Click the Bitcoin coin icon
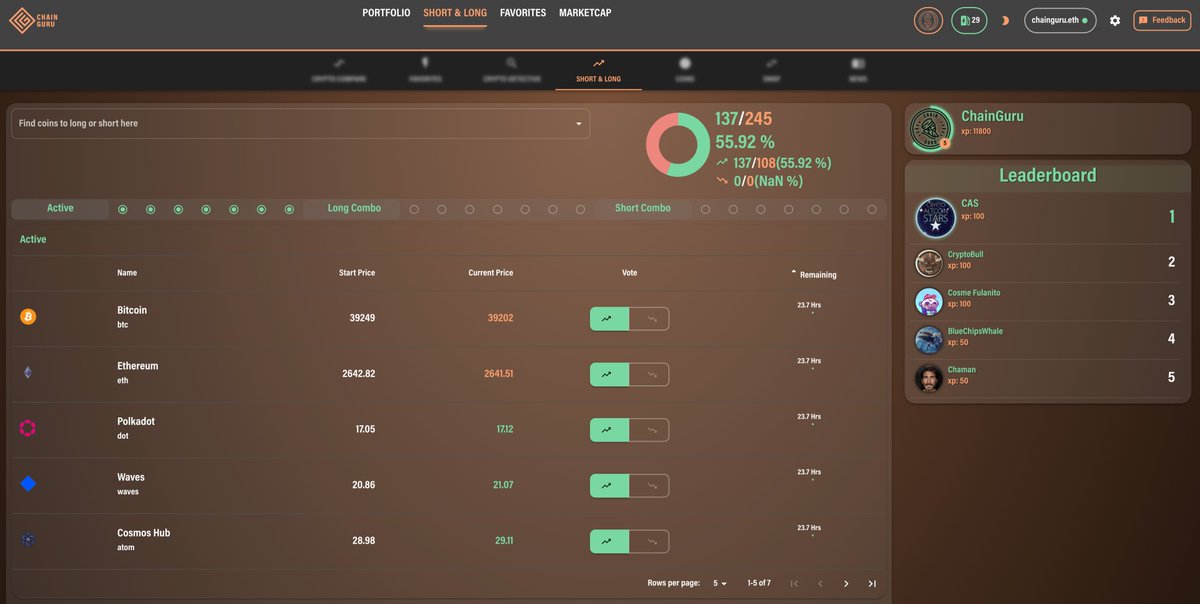 pos(28,317)
